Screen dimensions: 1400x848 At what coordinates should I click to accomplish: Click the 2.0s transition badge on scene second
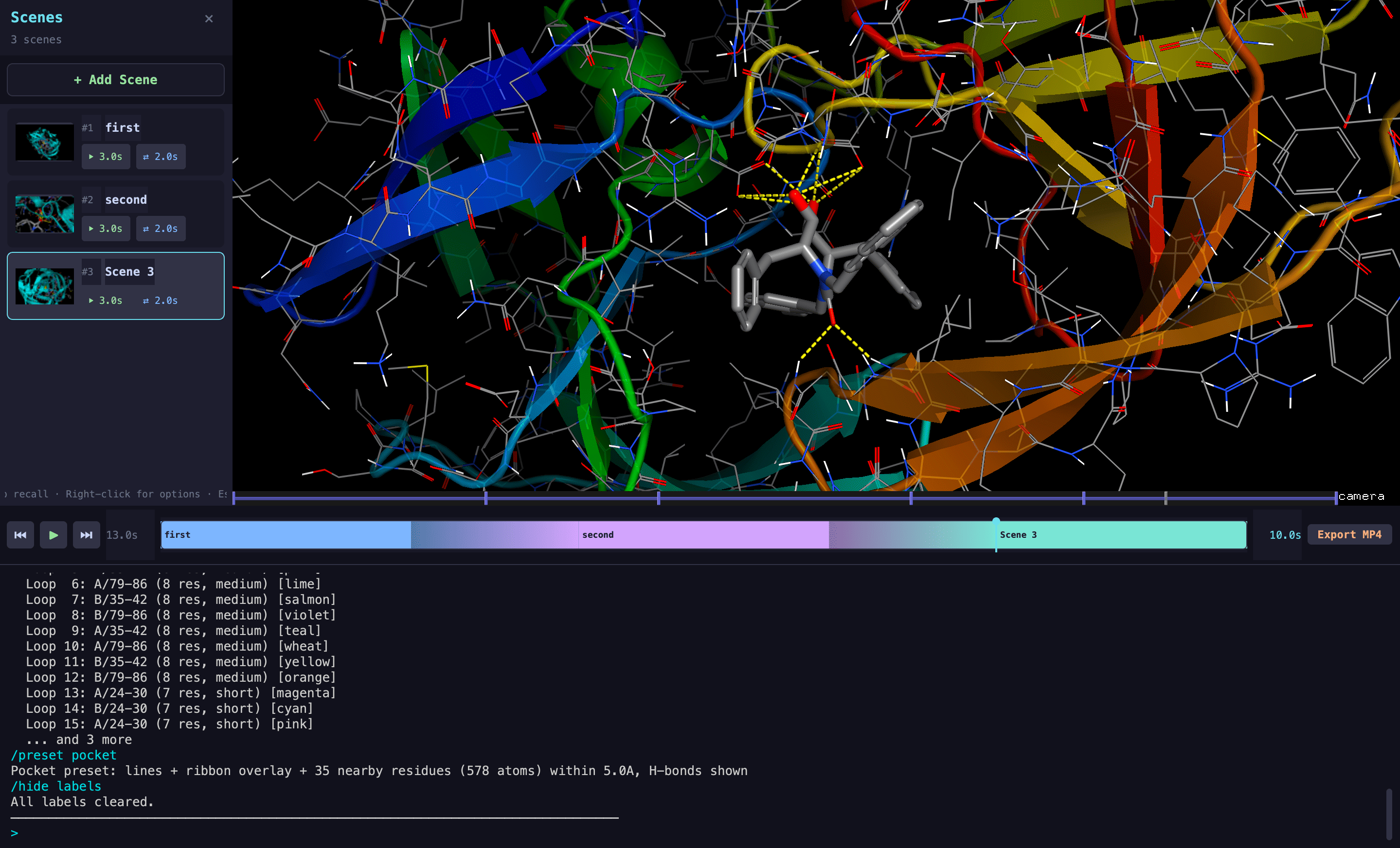(x=161, y=229)
